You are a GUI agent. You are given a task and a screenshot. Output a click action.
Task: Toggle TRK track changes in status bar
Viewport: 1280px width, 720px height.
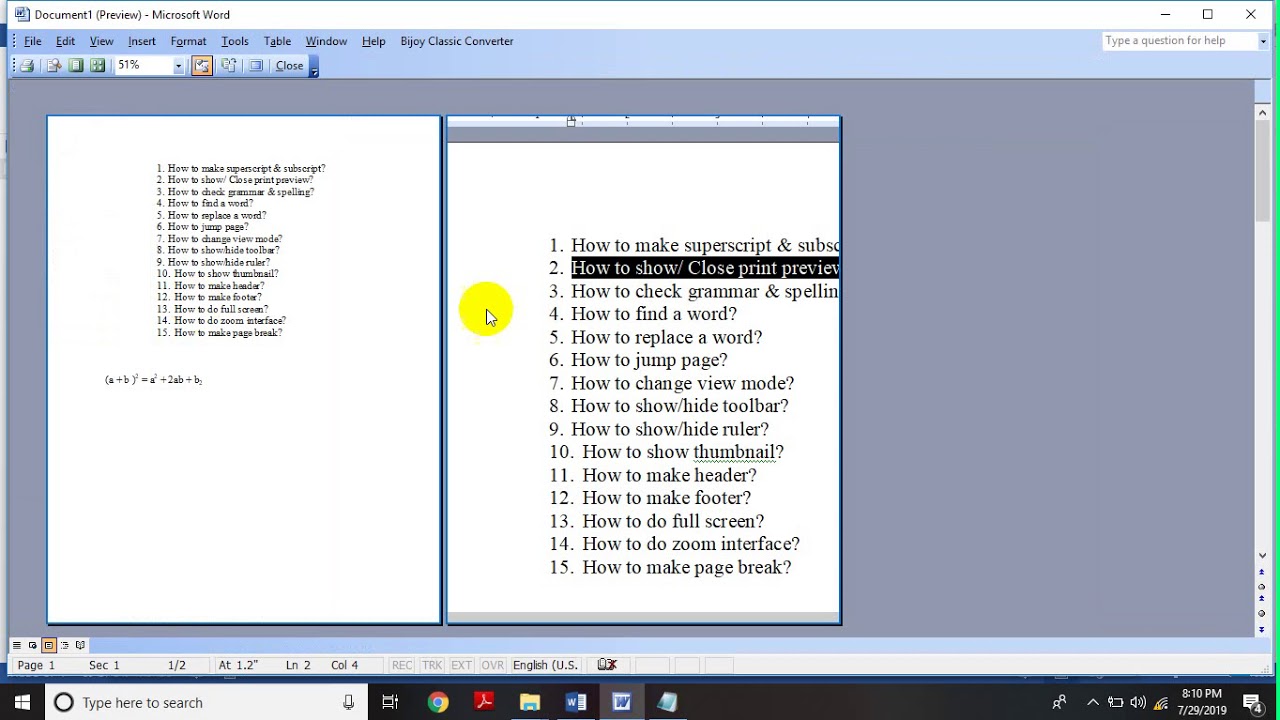[x=432, y=665]
